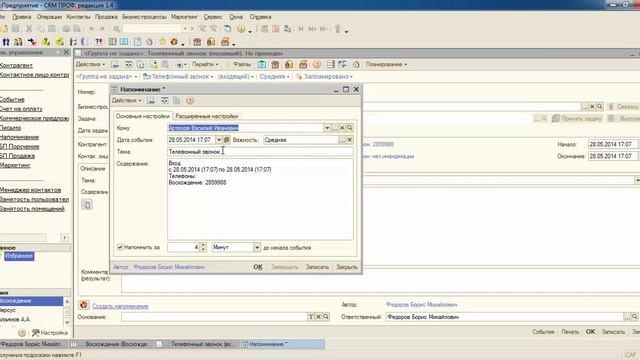This screenshot has height=360, width=640.
Task: Switch to the Расширенные настройки tab
Action: pyautogui.click(x=207, y=116)
